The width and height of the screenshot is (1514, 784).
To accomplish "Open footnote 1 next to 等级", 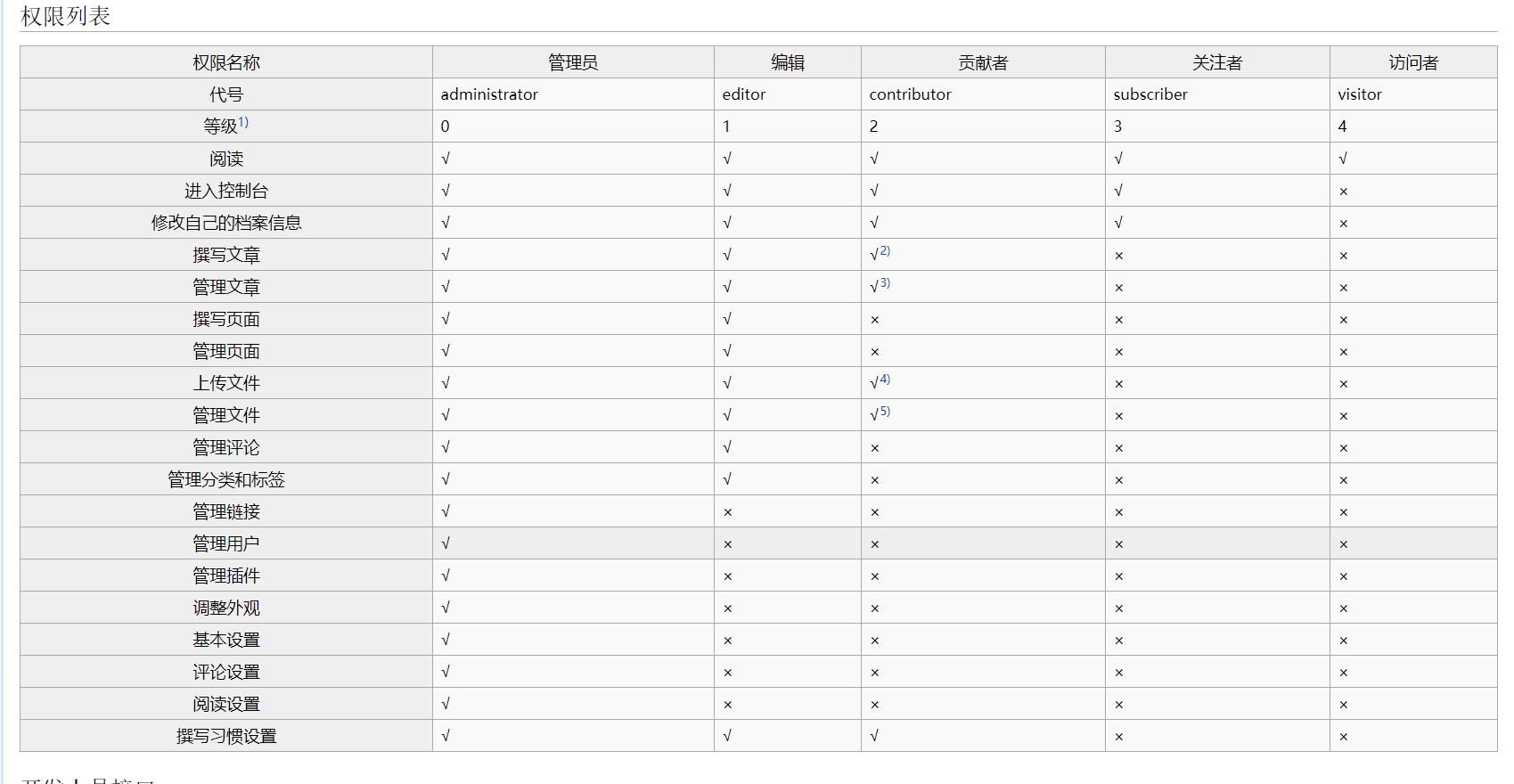I will pyautogui.click(x=243, y=122).
